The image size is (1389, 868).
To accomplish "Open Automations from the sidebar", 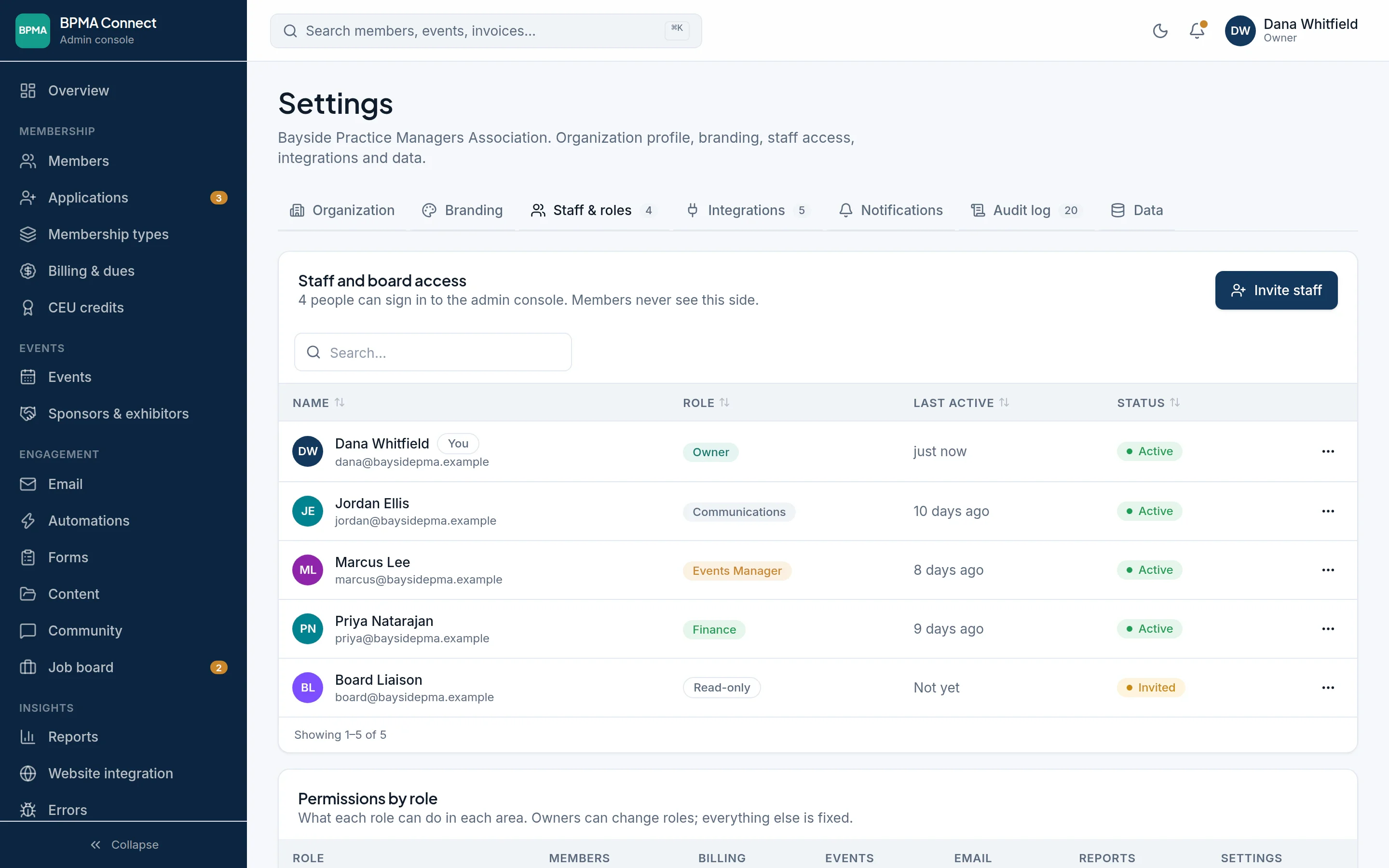I will 123,521.
